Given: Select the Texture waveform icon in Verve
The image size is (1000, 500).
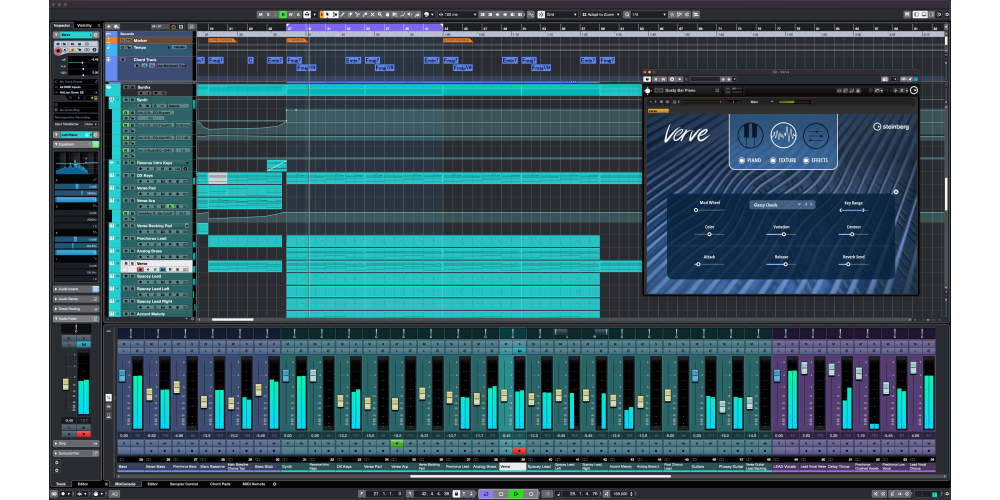Looking at the screenshot, I should [x=783, y=135].
